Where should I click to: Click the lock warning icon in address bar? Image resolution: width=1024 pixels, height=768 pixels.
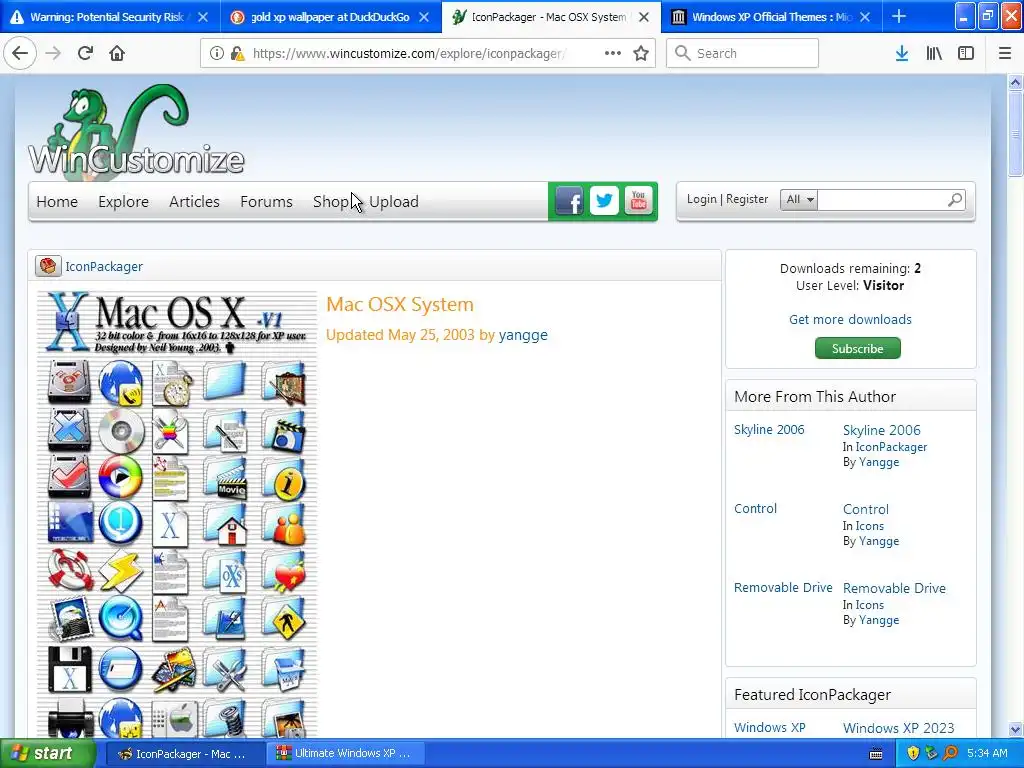(x=238, y=54)
